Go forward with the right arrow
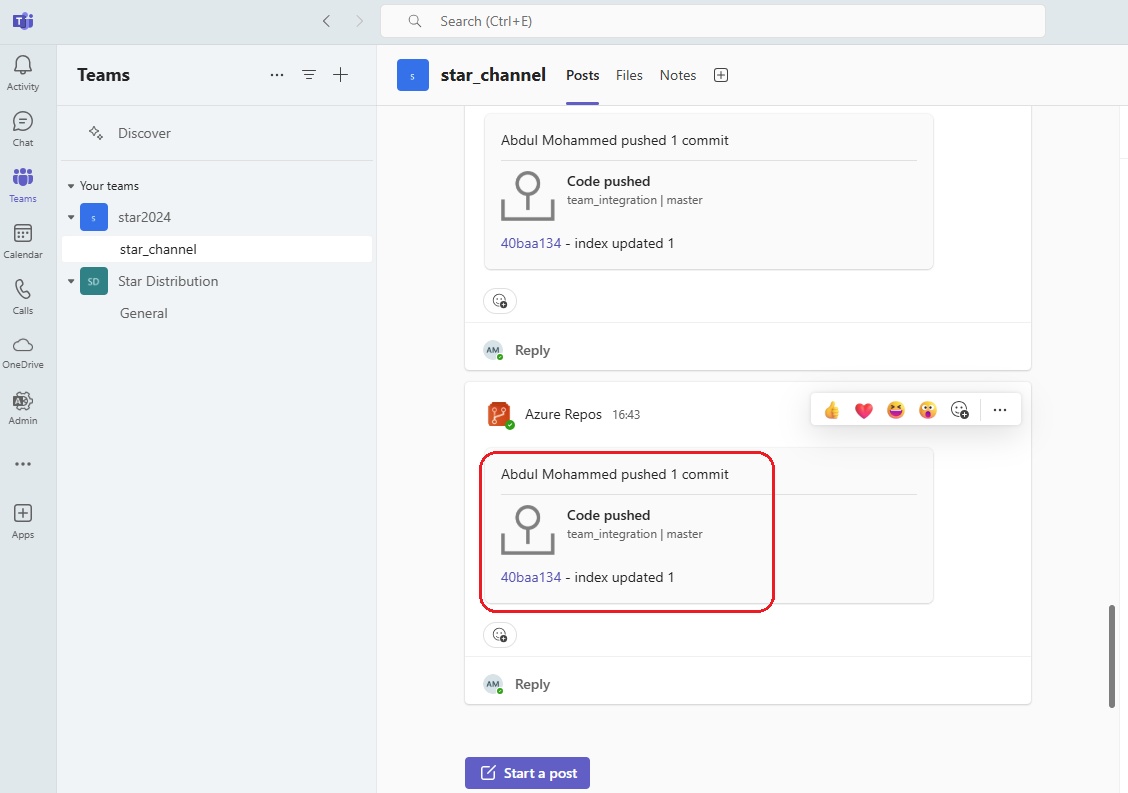The height and width of the screenshot is (793, 1128). click(x=360, y=21)
